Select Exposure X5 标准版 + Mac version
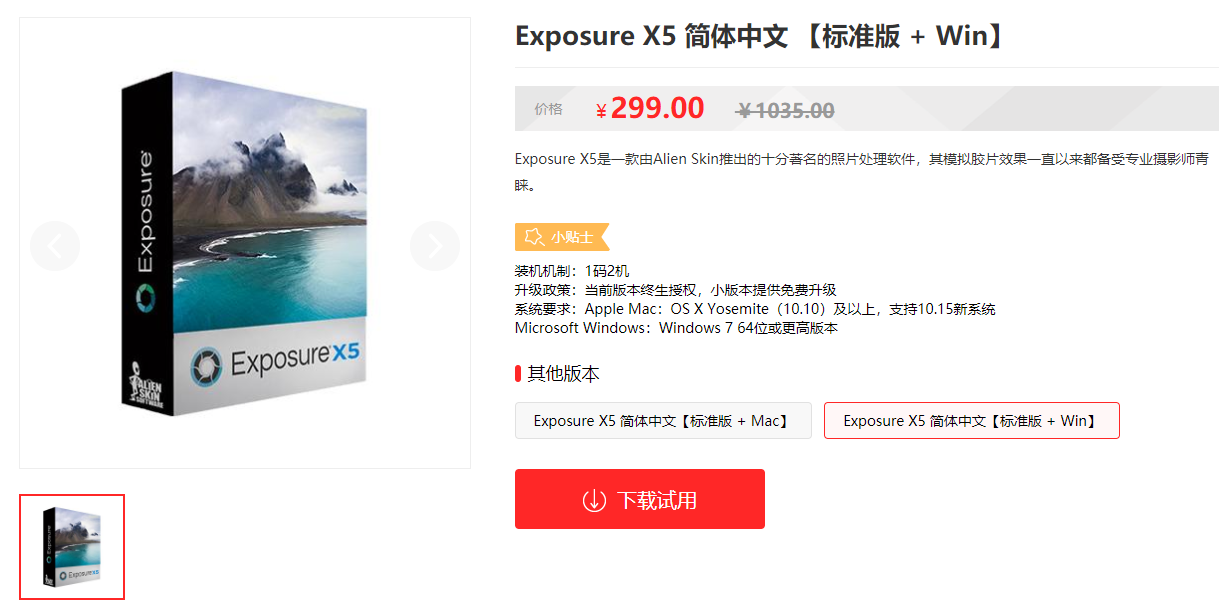Image resolution: width=1228 pixels, height=613 pixels. click(x=663, y=421)
